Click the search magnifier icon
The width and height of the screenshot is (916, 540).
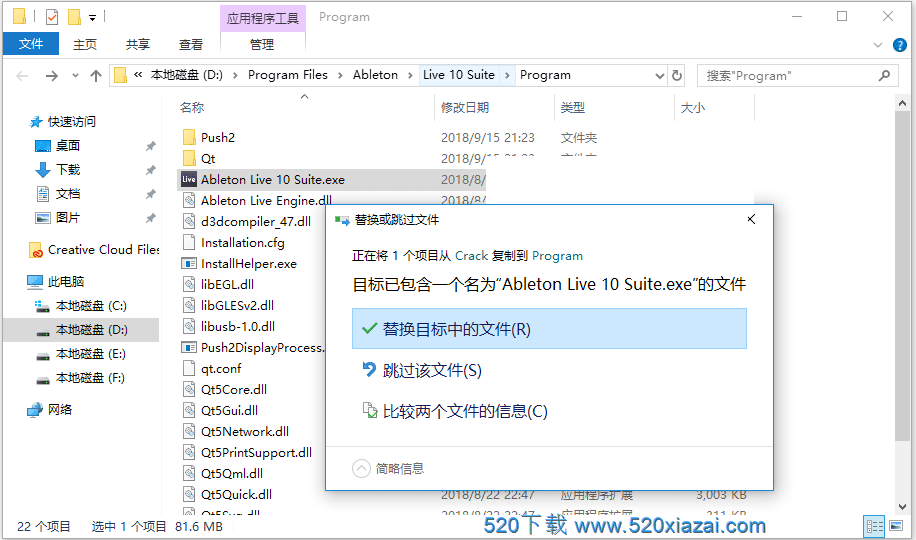(885, 75)
